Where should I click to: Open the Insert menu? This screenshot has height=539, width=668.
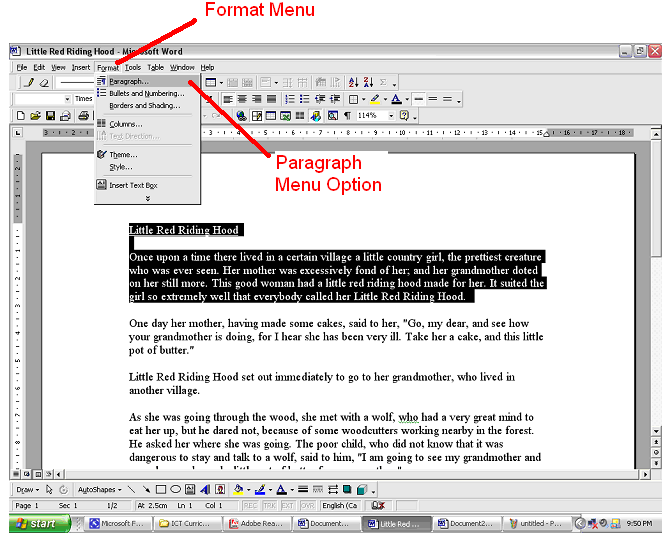[81, 67]
